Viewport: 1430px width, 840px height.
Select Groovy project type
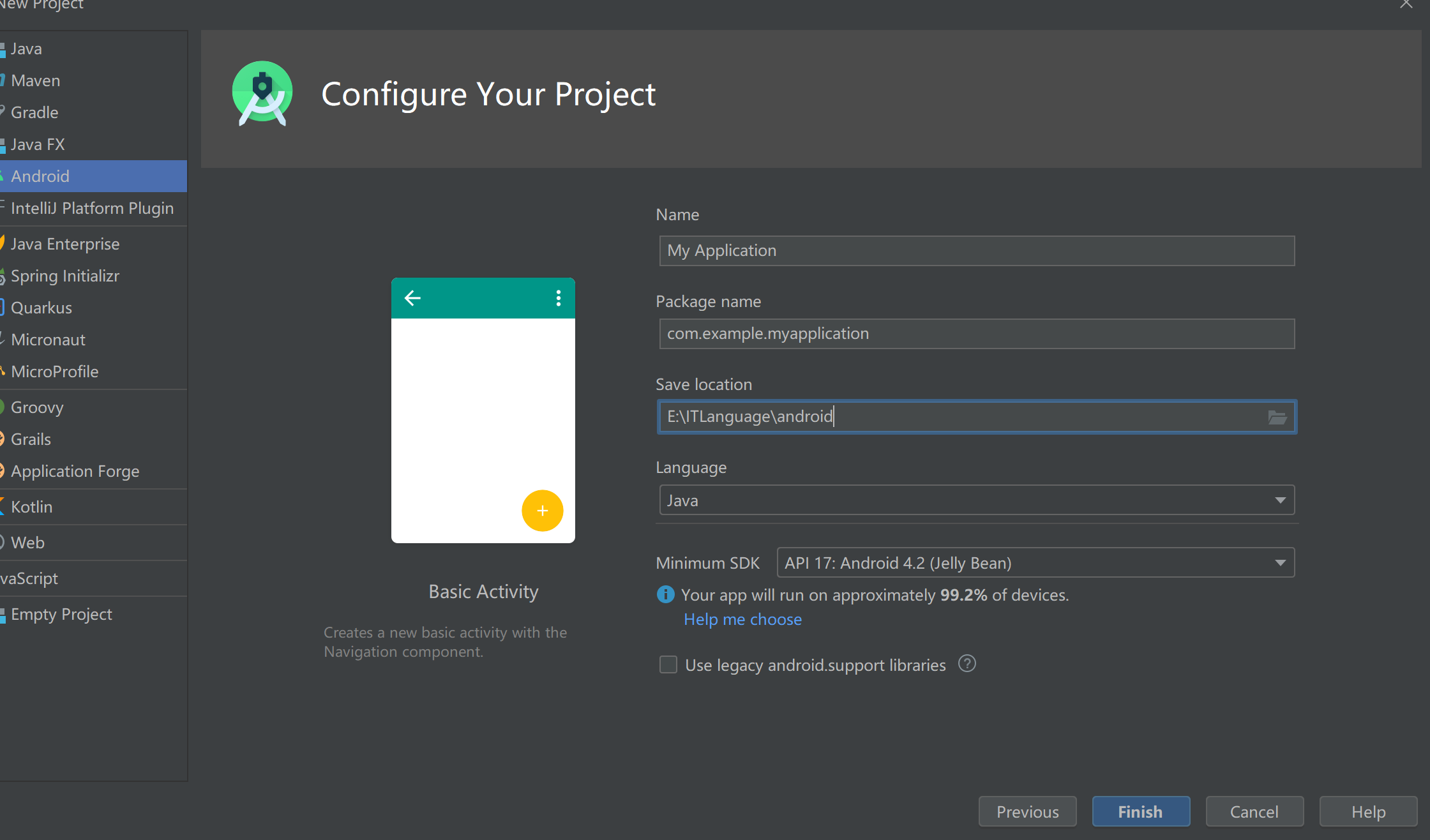(x=93, y=407)
